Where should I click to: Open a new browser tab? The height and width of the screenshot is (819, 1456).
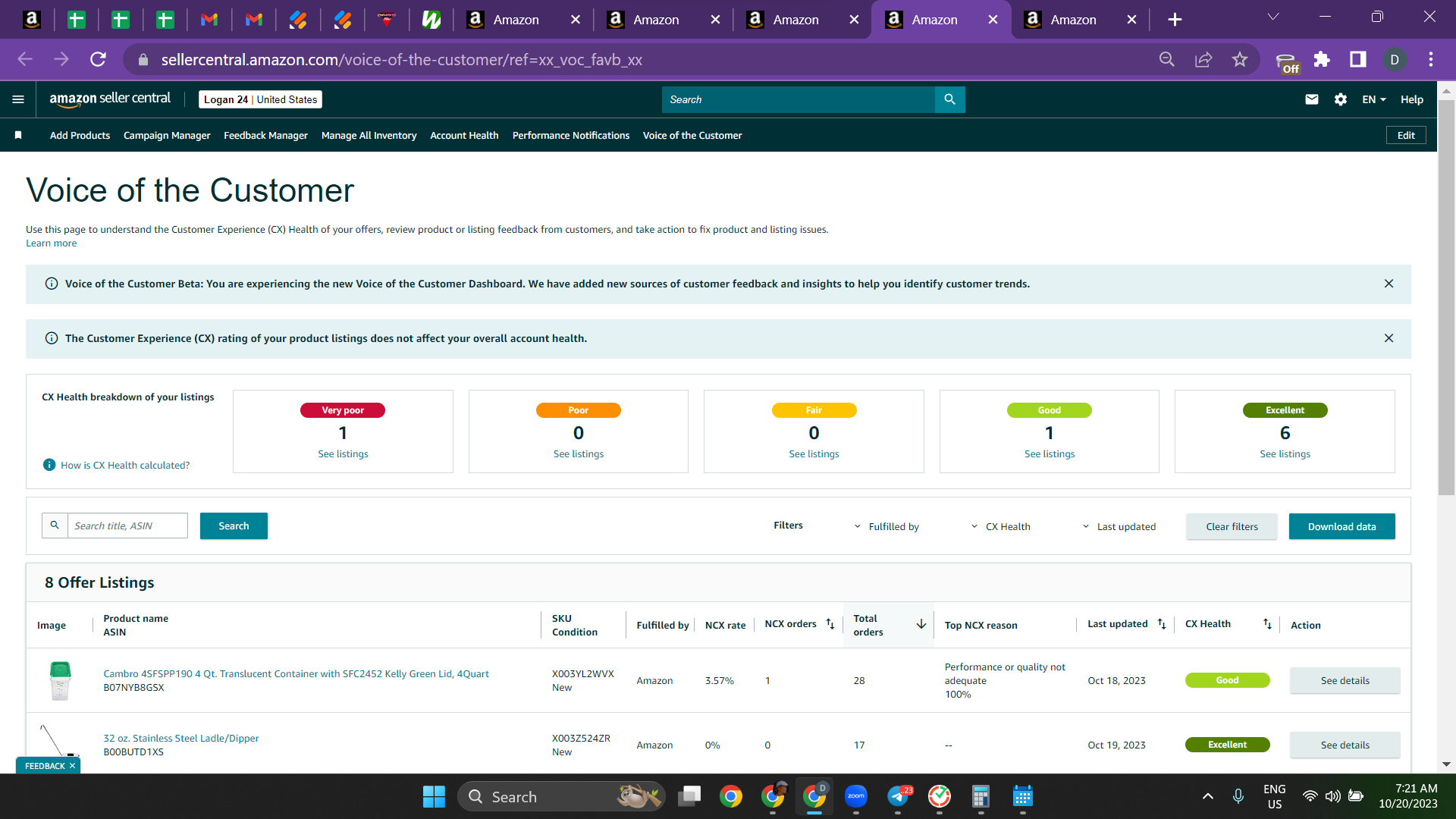1175,20
